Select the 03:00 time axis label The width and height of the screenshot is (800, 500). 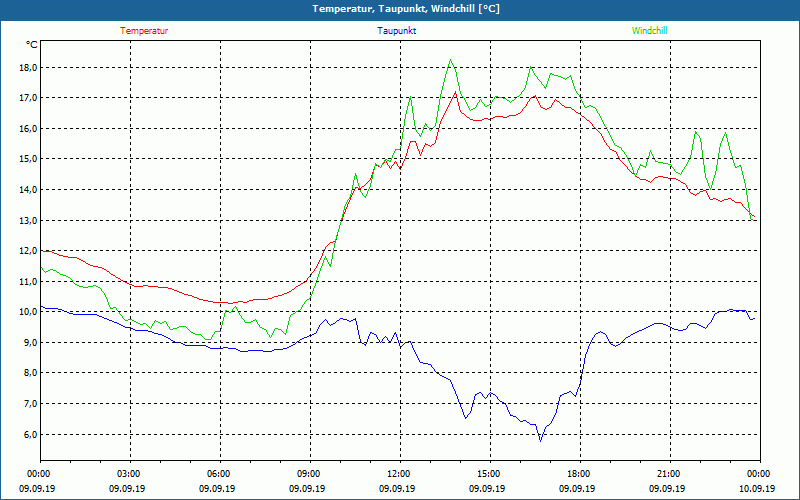coord(129,474)
